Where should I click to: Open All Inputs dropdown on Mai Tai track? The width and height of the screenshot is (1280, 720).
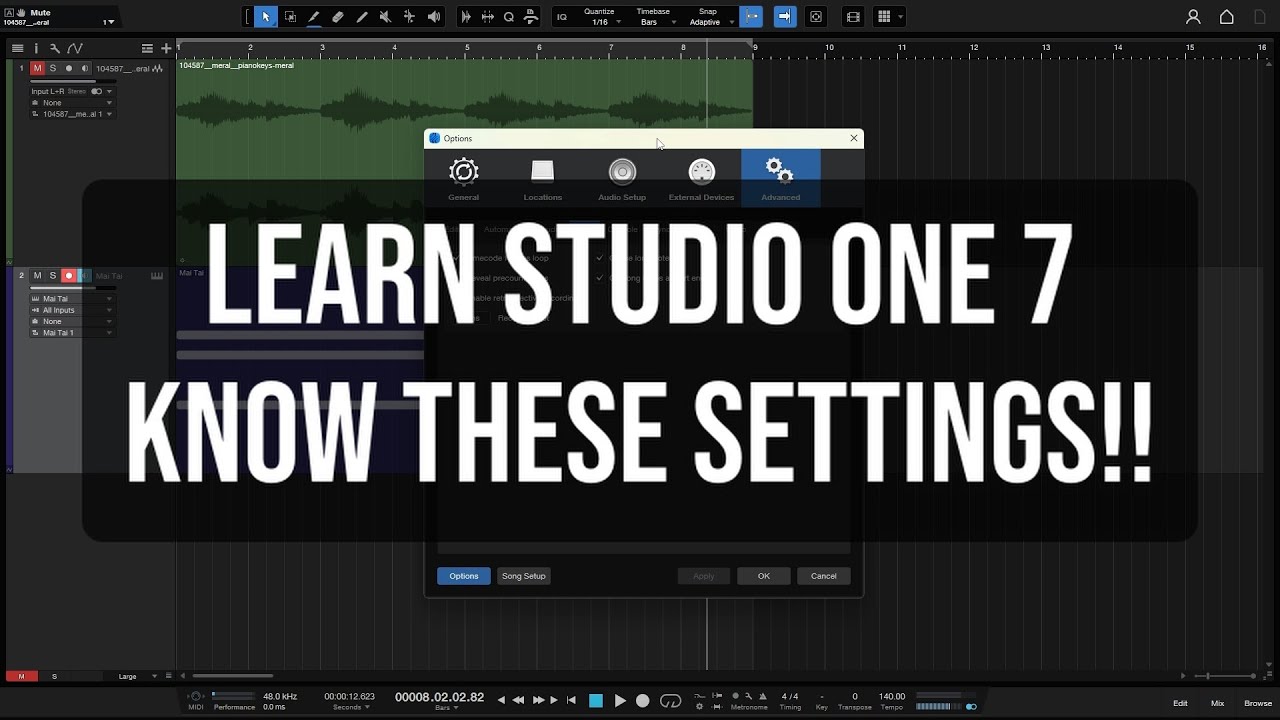tap(71, 310)
